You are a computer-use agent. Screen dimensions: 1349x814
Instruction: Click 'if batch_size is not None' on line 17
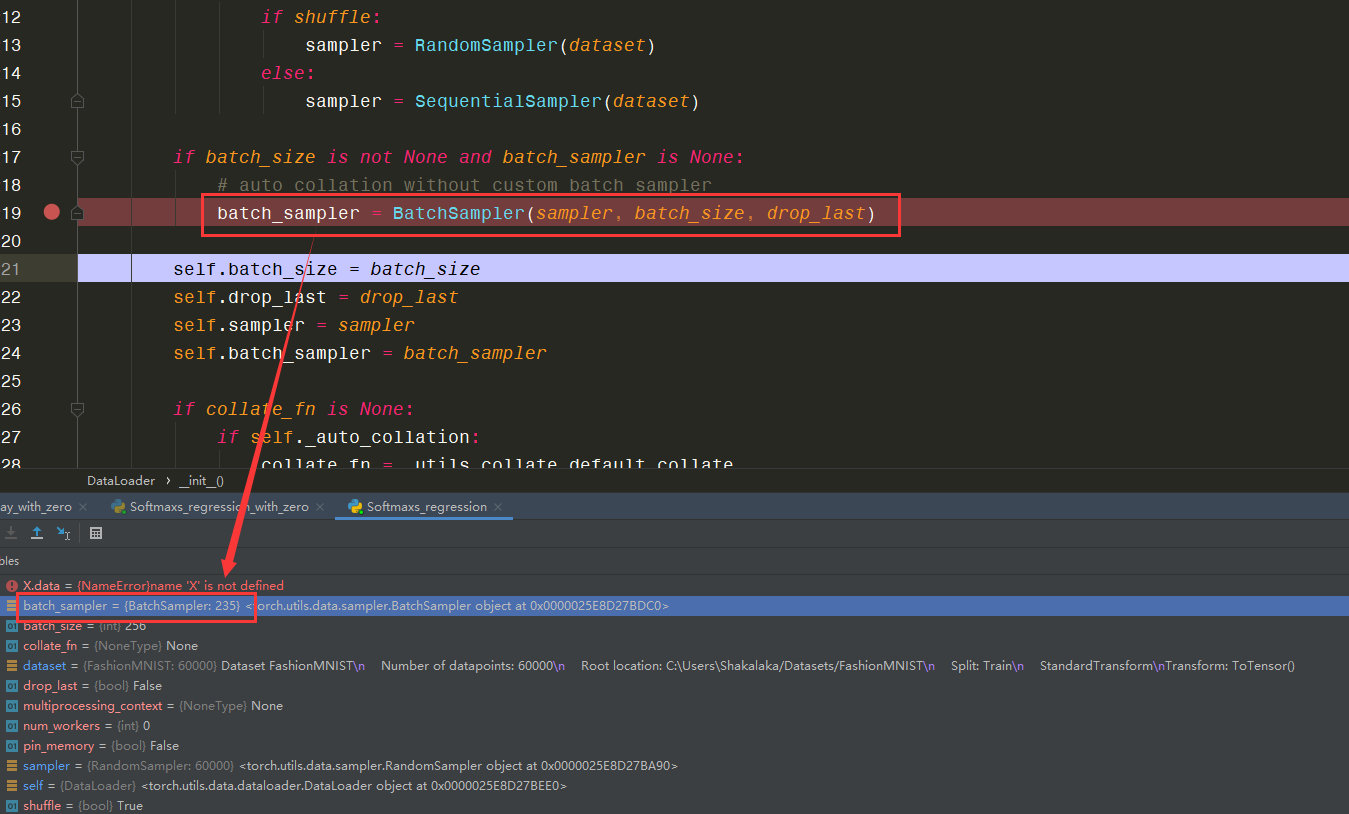coord(310,157)
